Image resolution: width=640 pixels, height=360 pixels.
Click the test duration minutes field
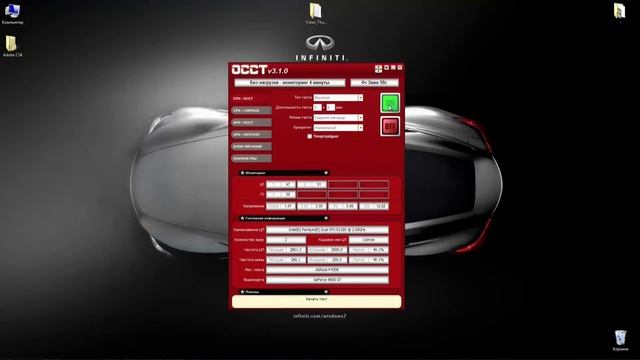point(331,107)
